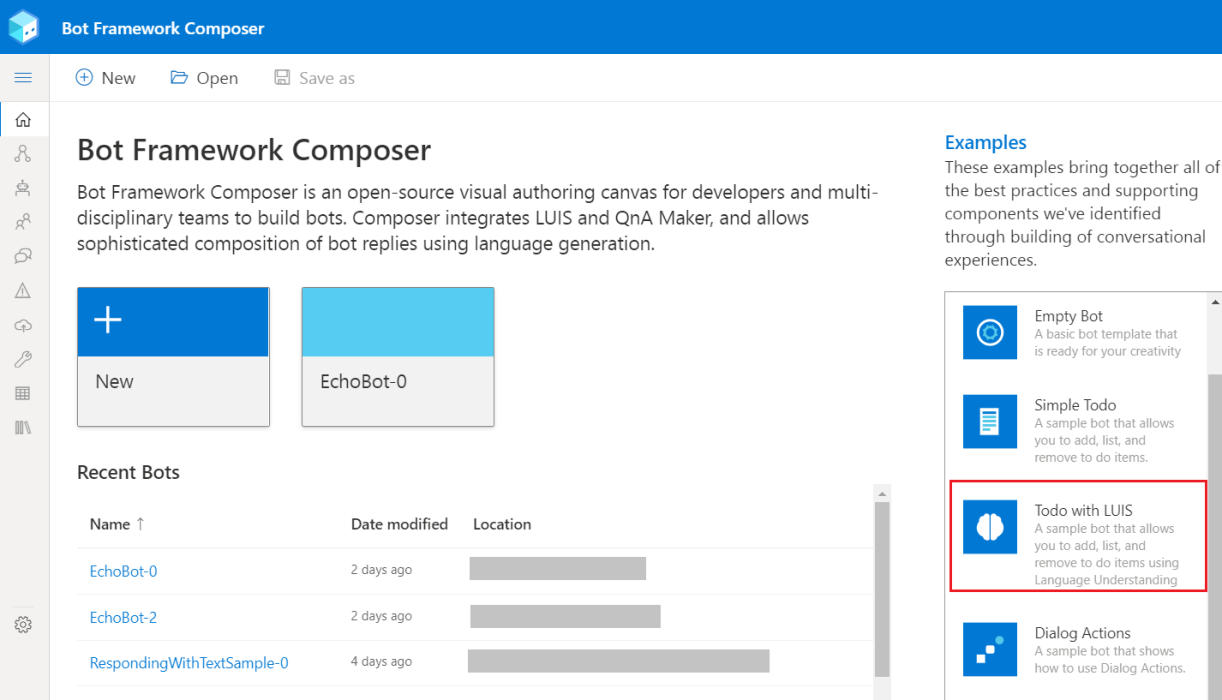Open EchoBot-2 from recent bots
Image resolution: width=1222 pixels, height=700 pixels.
tap(123, 617)
